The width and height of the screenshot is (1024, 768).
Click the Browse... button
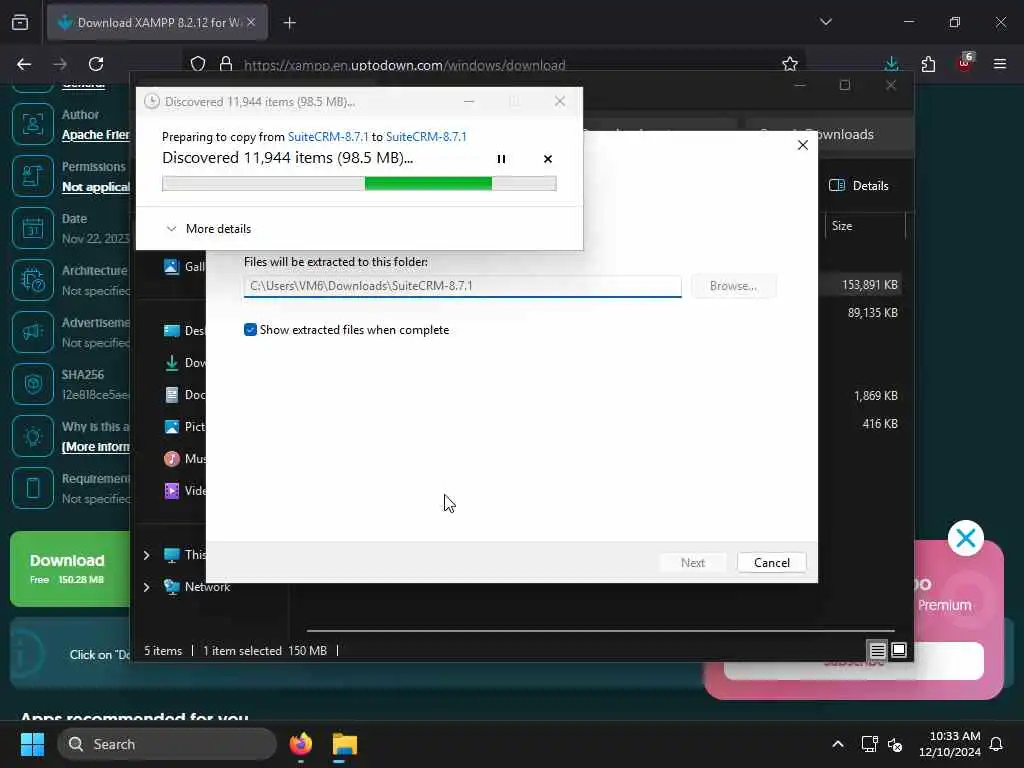733,286
